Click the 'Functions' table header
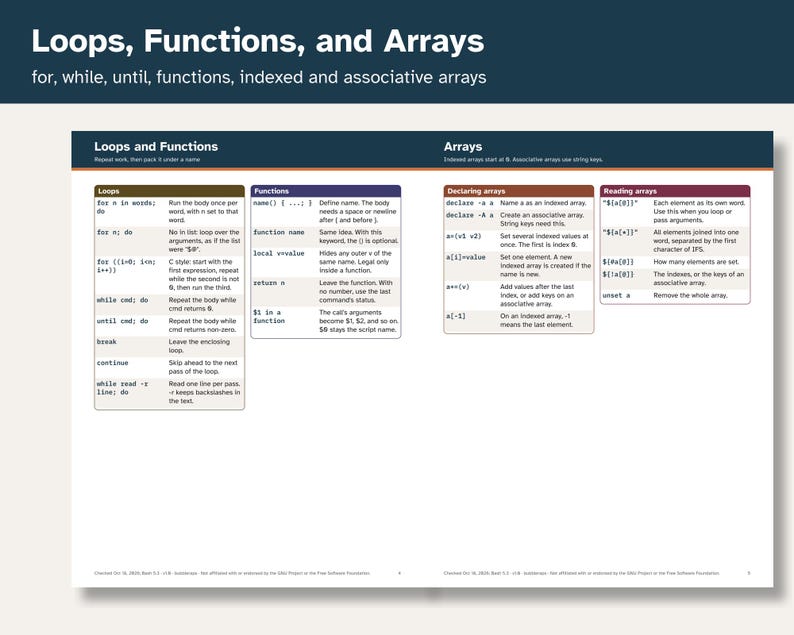 [x=326, y=191]
